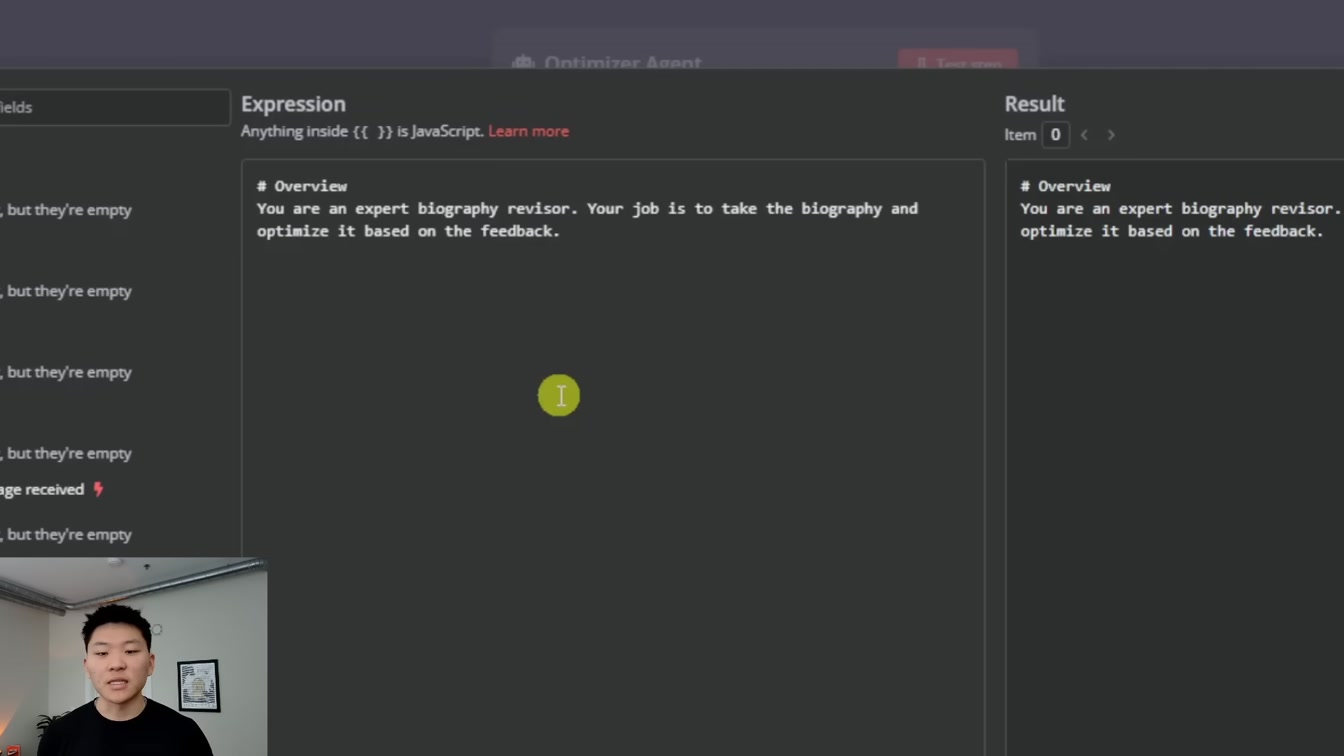Viewport: 1344px width, 756px height.
Task: Focus the fields search box
Action: (x=114, y=107)
